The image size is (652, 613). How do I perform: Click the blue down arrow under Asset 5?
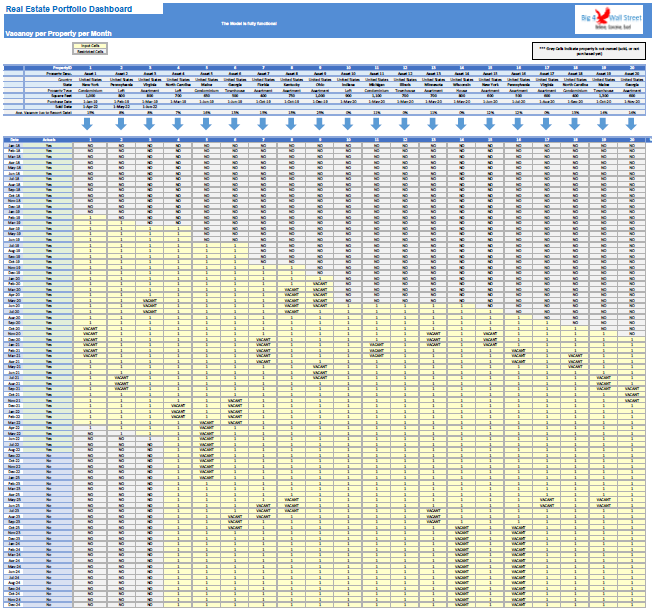coord(206,124)
